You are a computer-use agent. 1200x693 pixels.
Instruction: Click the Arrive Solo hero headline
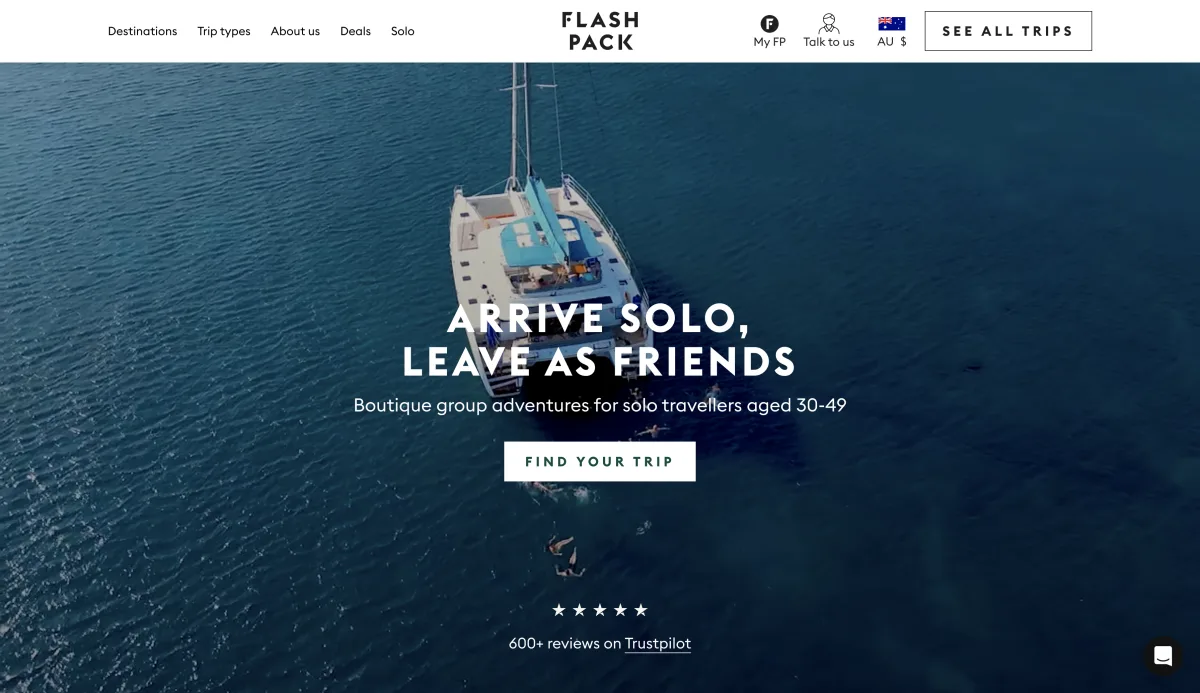[600, 340]
